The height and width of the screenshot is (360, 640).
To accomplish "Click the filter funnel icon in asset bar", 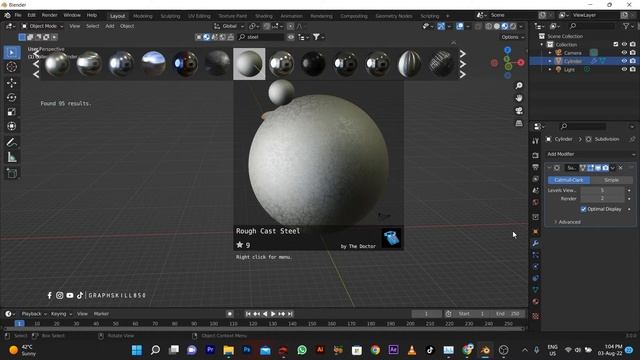I will (x=316, y=37).
